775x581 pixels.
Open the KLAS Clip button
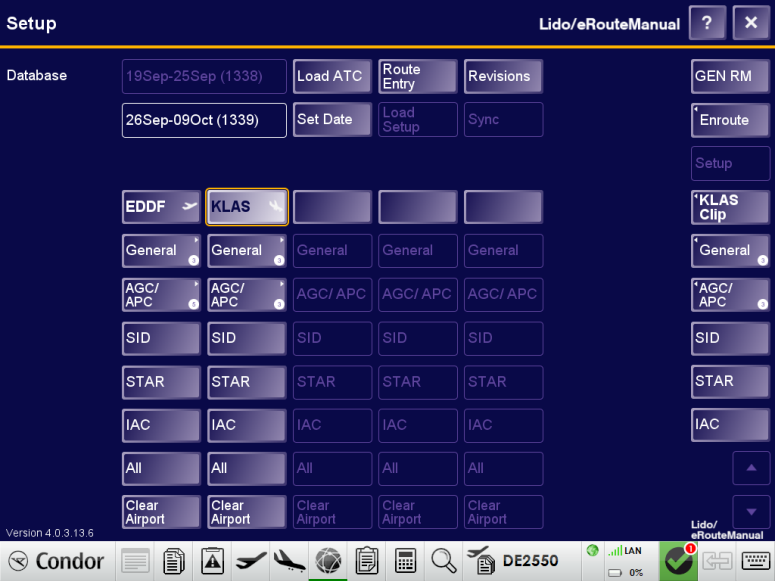click(x=730, y=207)
